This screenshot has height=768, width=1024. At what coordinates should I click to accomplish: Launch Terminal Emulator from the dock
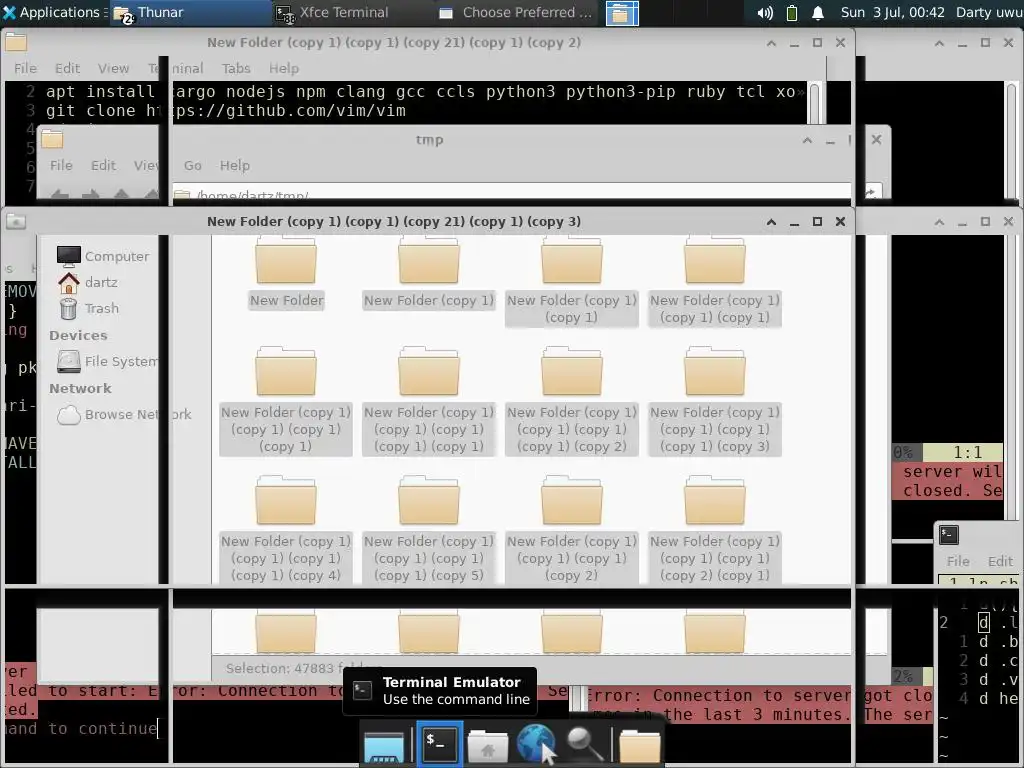pyautogui.click(x=440, y=743)
